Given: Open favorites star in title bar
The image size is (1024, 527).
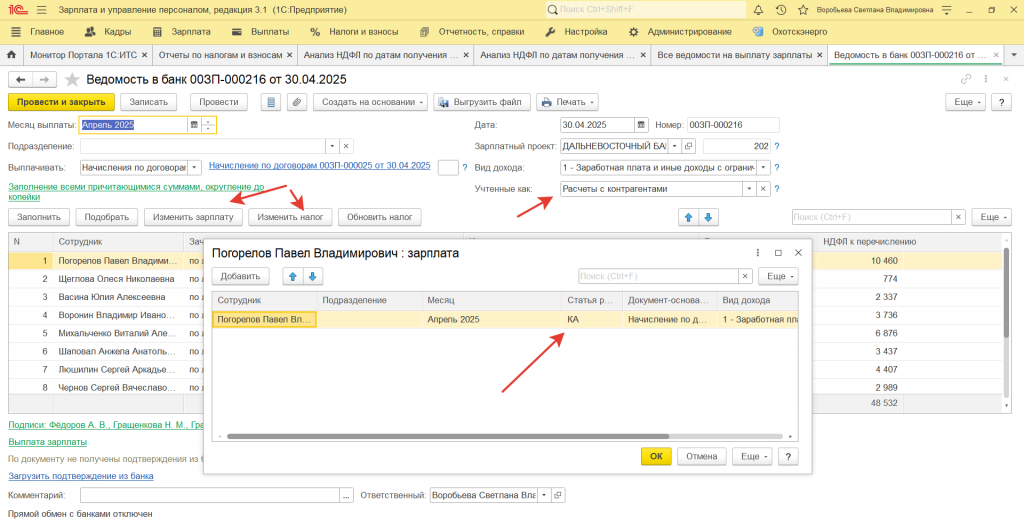Looking at the screenshot, I should tap(803, 10).
